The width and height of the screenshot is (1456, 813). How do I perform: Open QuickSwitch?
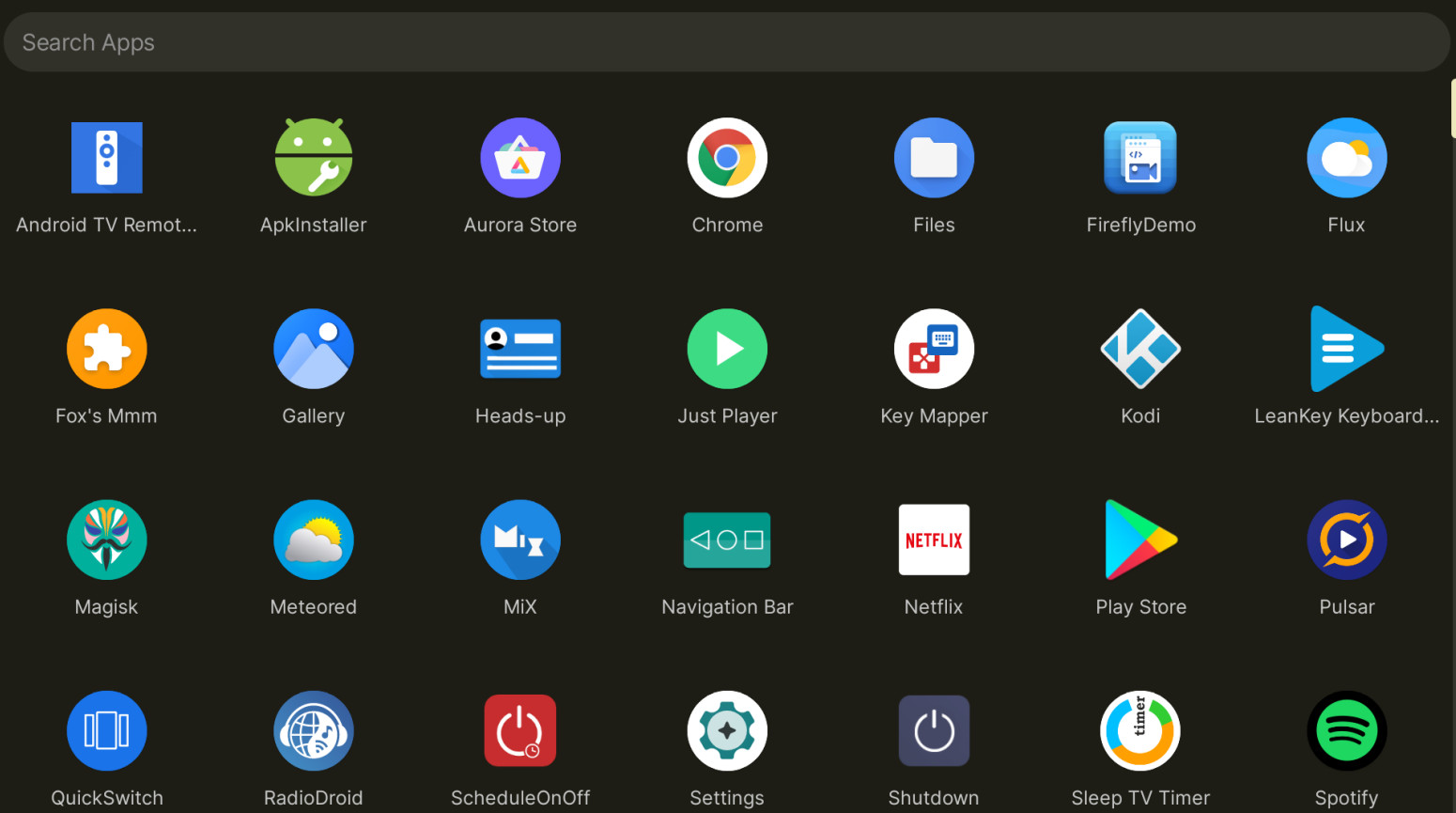click(x=107, y=730)
